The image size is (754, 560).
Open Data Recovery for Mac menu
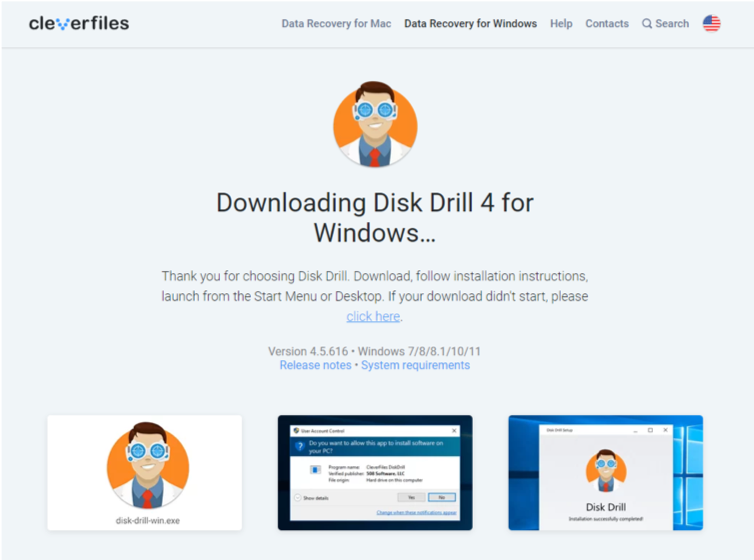[336, 24]
